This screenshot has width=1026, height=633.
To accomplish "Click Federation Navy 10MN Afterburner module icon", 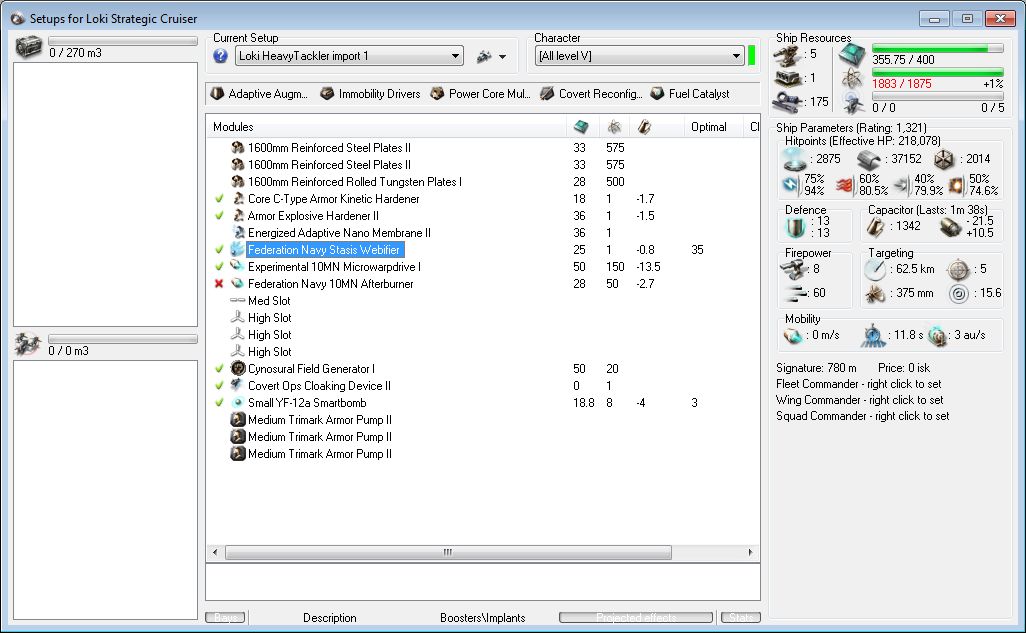I will pyautogui.click(x=238, y=283).
